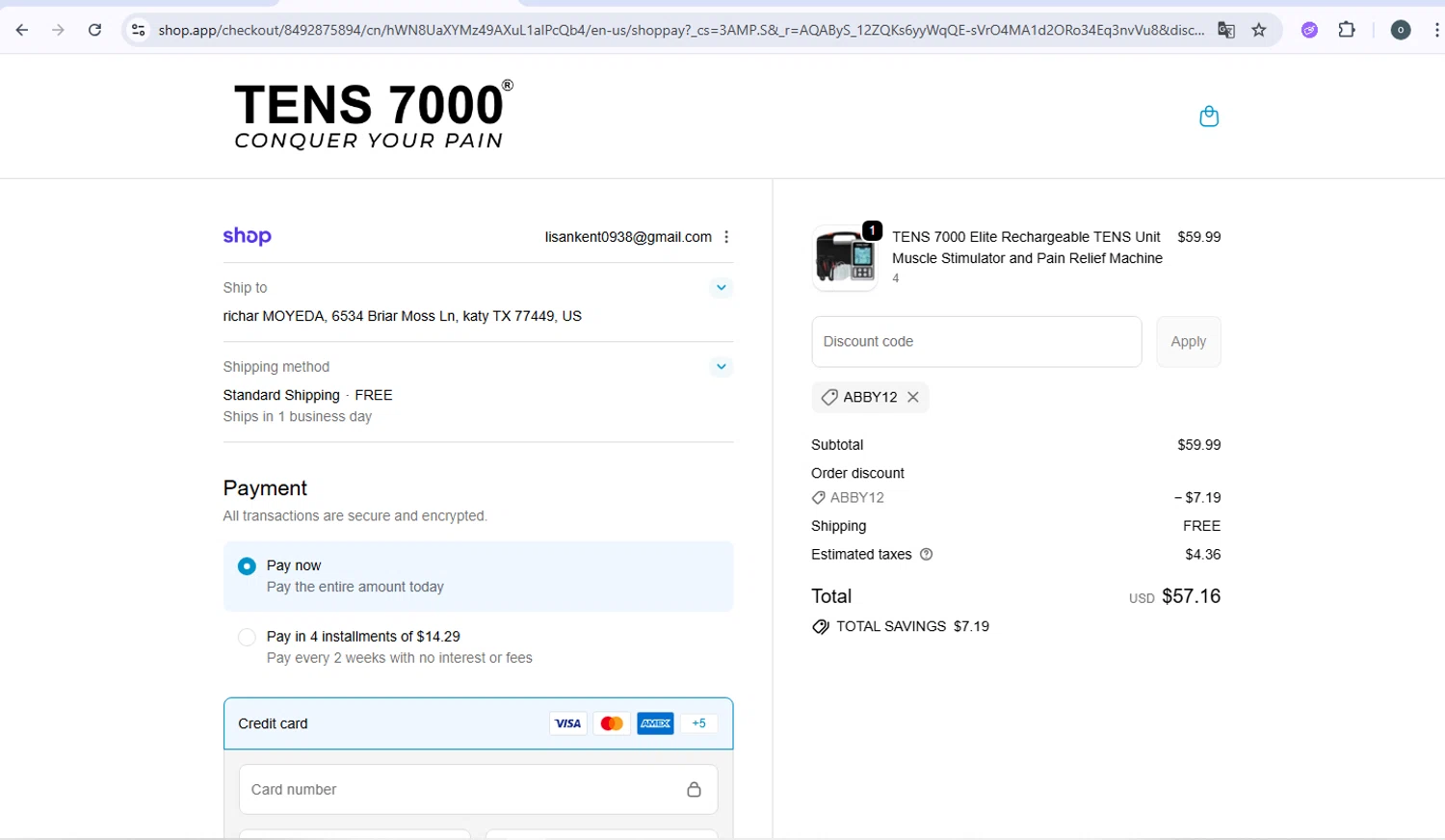The height and width of the screenshot is (840, 1445).
Task: Click the shipping address text
Action: [x=403, y=316]
